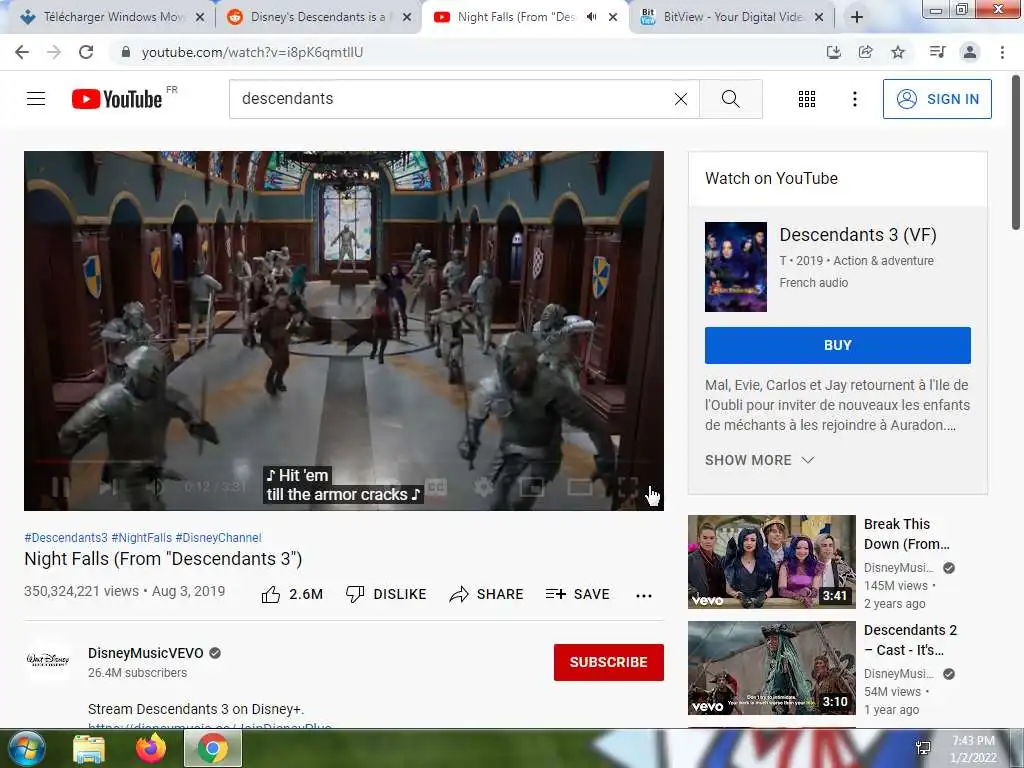The height and width of the screenshot is (768, 1024).
Task: Open the taskbar clock showing 7:43 PM
Action: (x=973, y=749)
